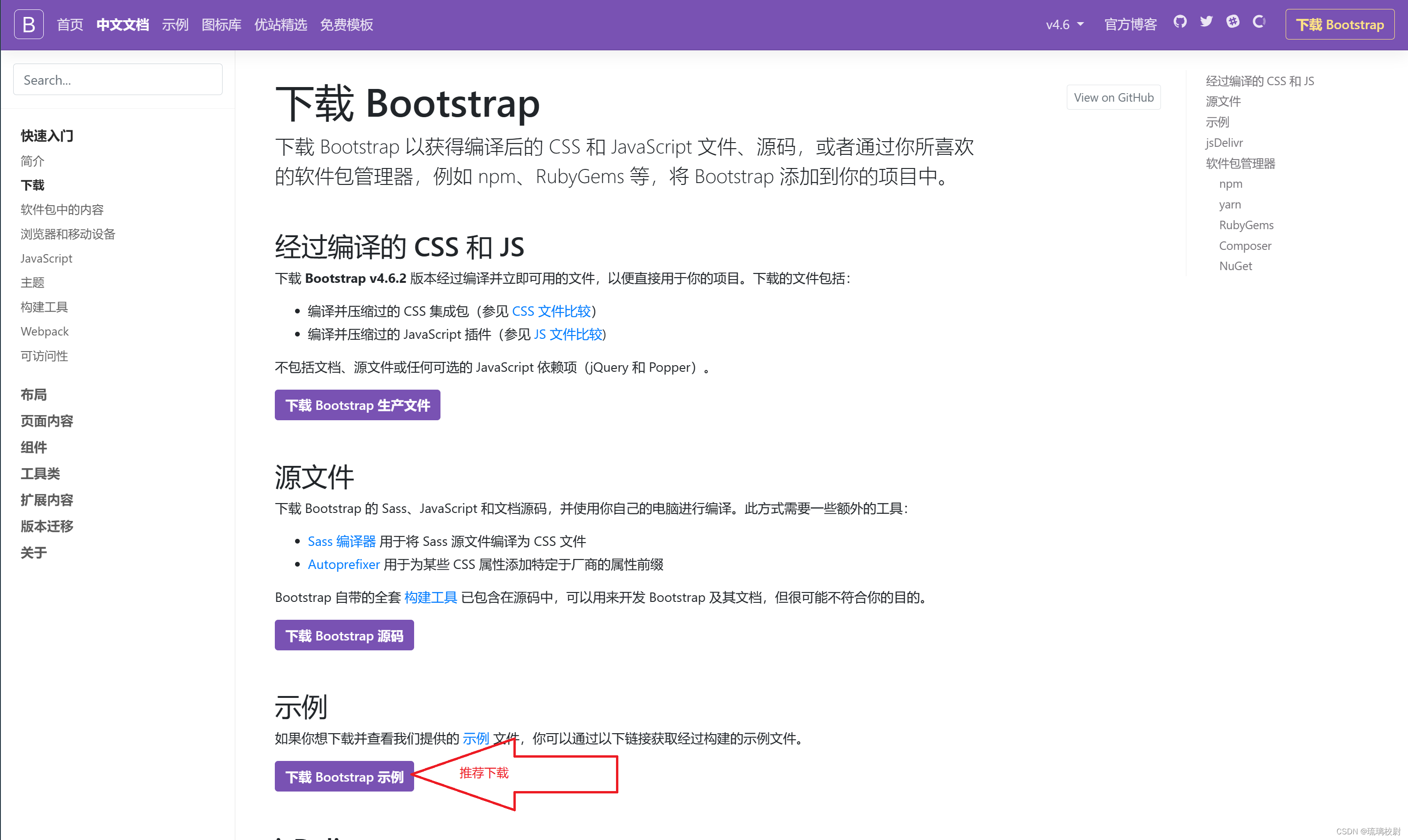This screenshot has width=1408, height=840.
Task: Open the Sass 编译器 link
Action: 341,541
